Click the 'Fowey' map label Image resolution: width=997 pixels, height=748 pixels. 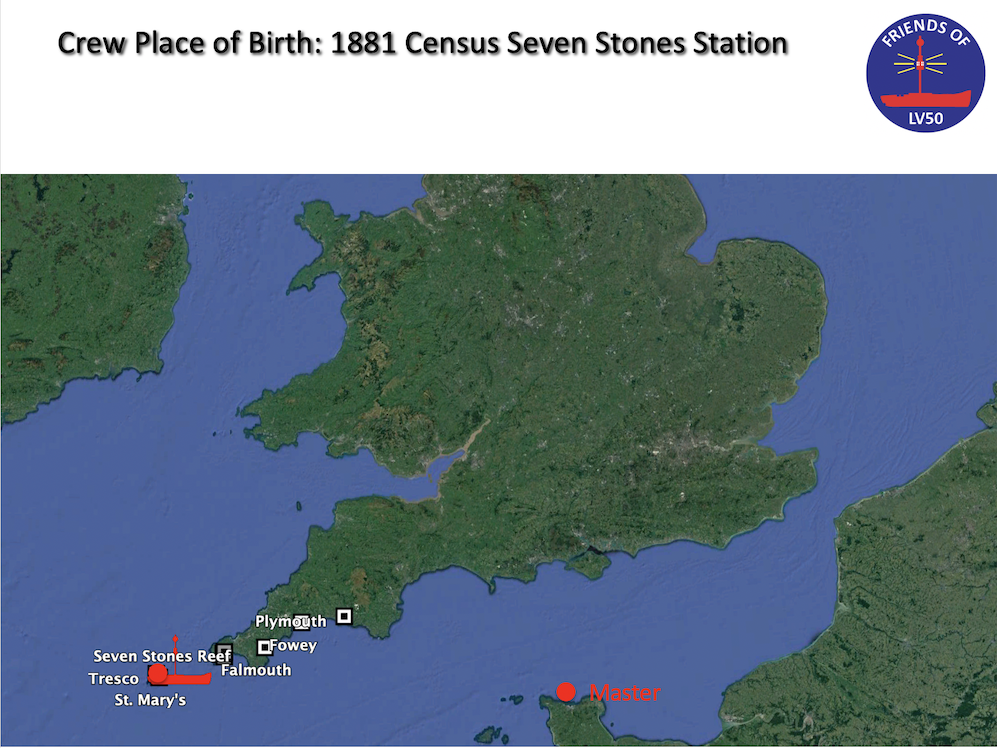(293, 646)
